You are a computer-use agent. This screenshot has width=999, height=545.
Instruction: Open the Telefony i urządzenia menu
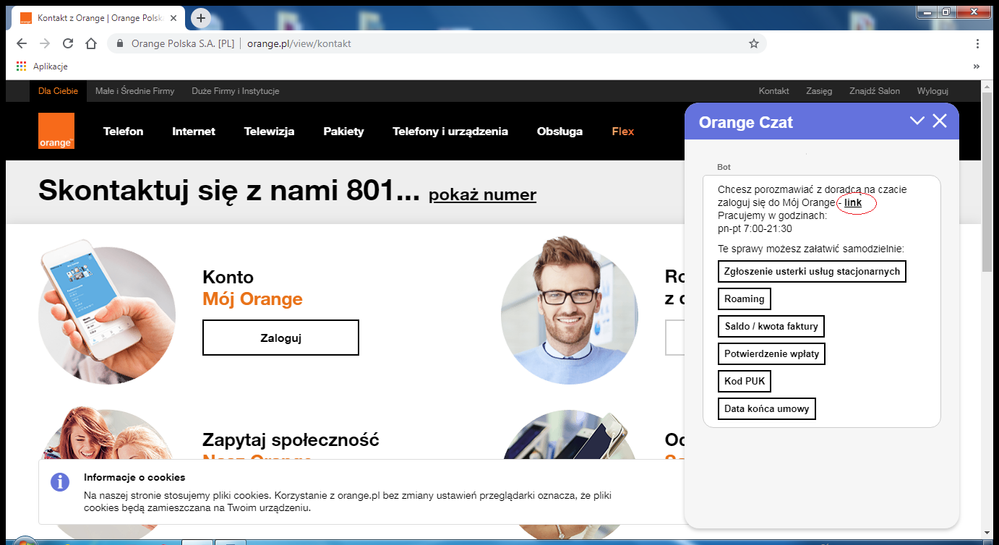pyautogui.click(x=450, y=131)
